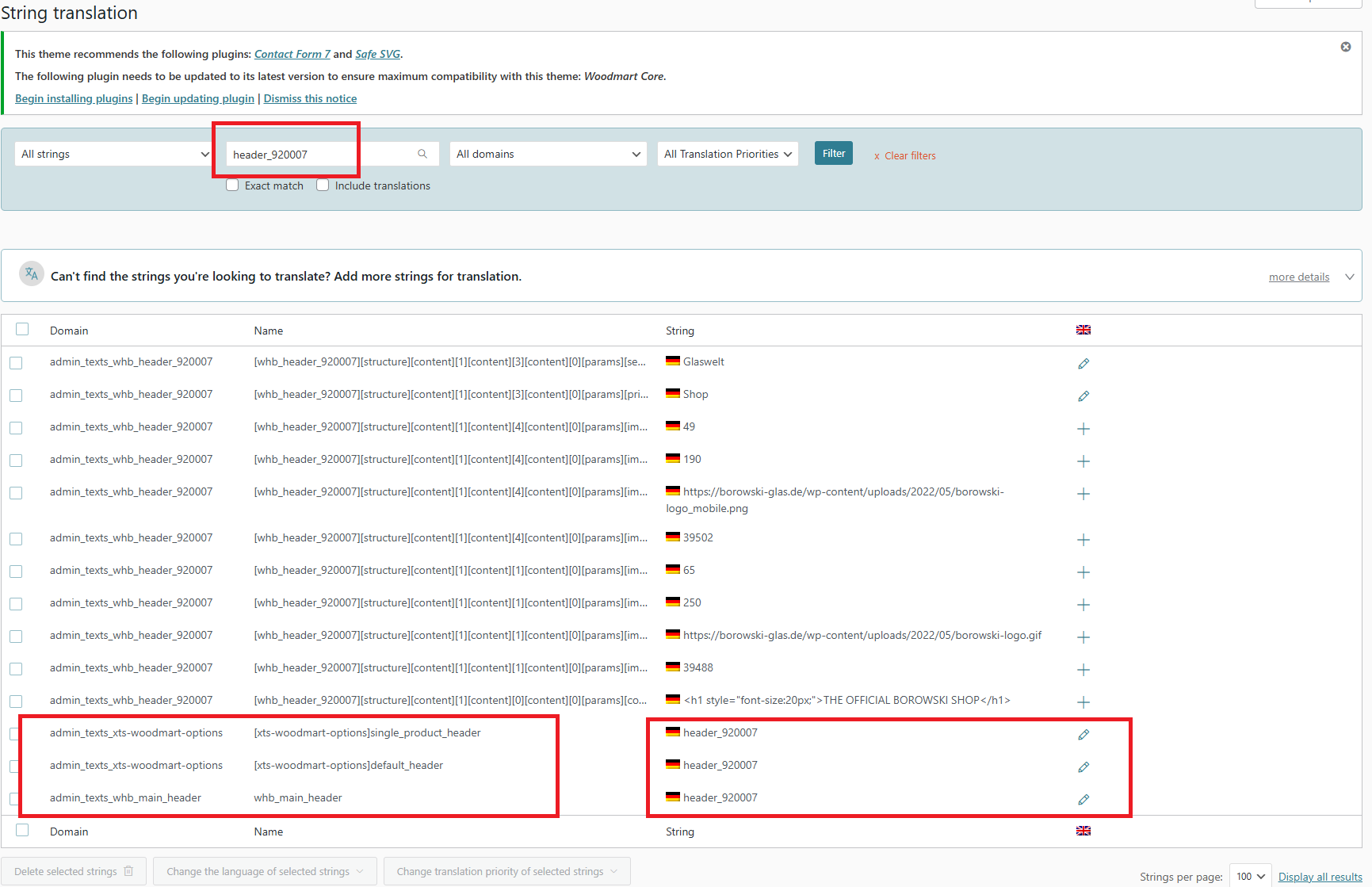This screenshot has height=887, width=1372.
Task: Click the translate icon beside Can't find strings
Action: [x=32, y=274]
